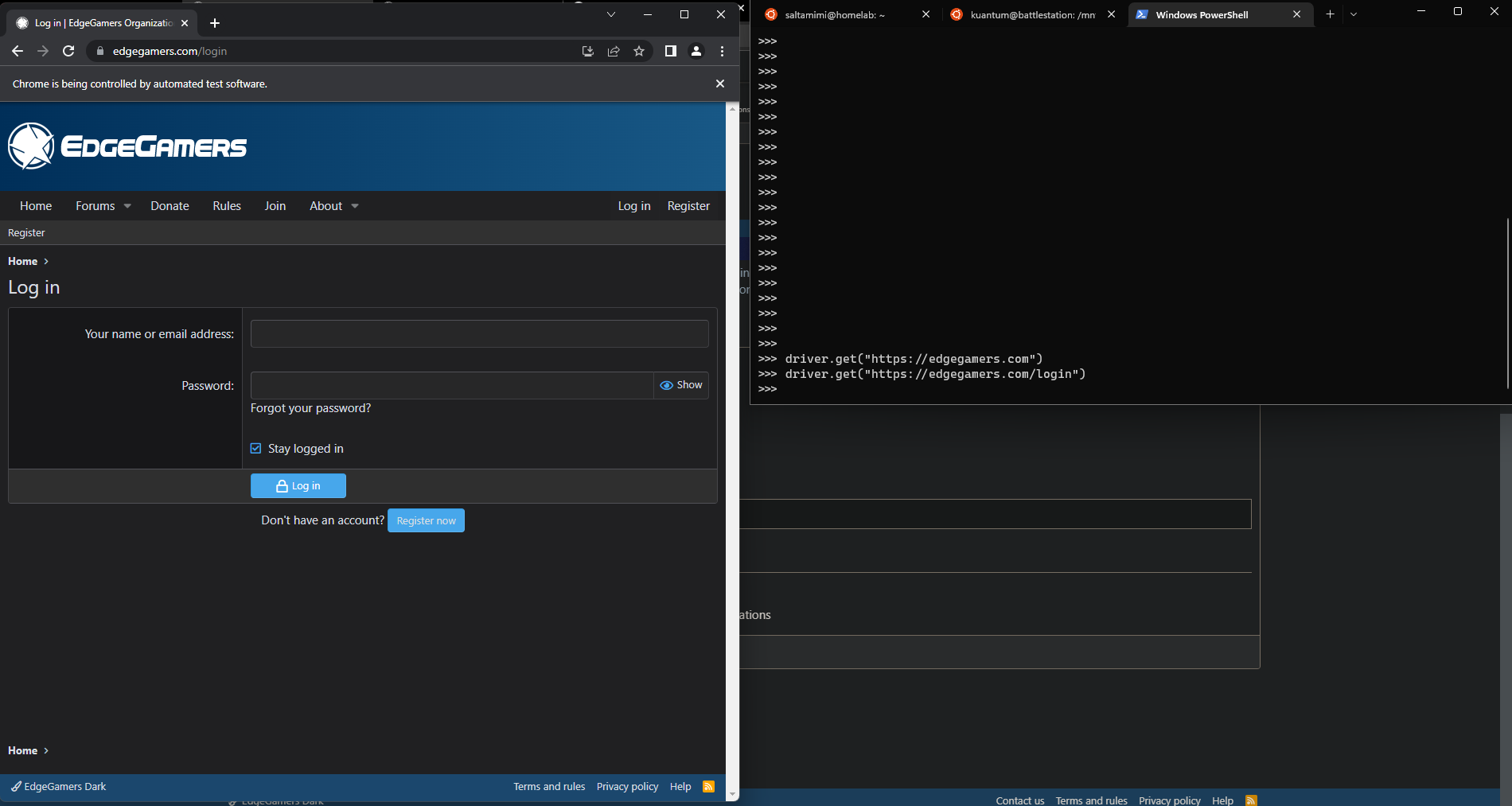Image resolution: width=1512 pixels, height=806 pixels.
Task: Click the driver.get edgegamers.com/login terminal line
Action: [935, 374]
